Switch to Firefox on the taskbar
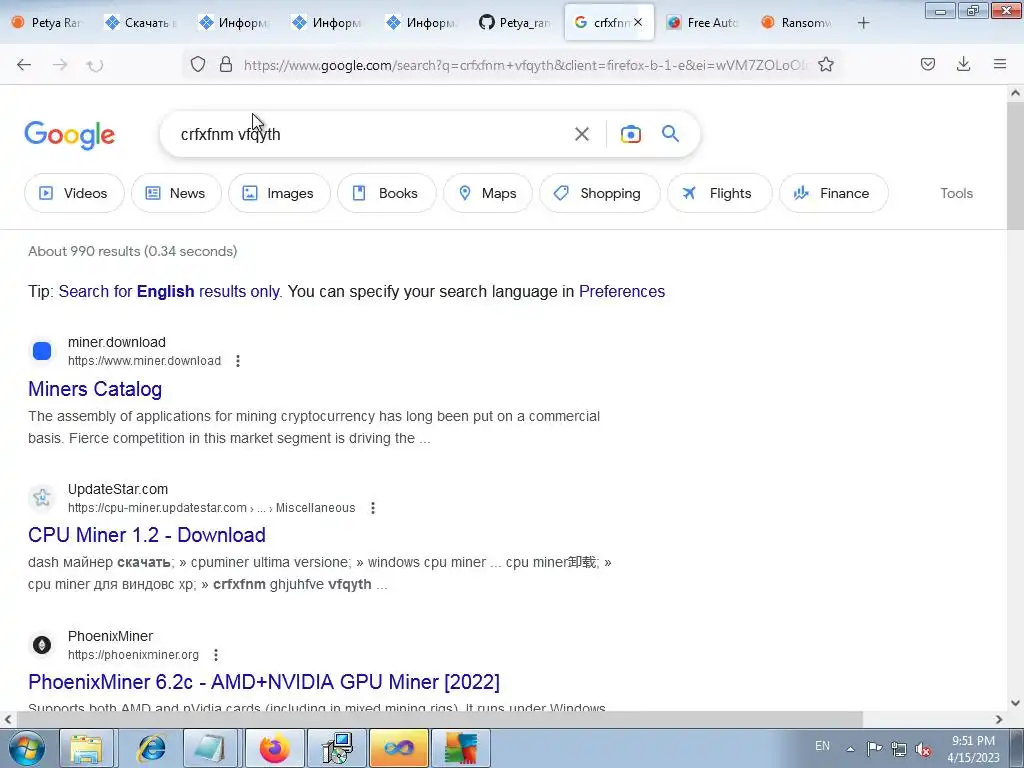The width and height of the screenshot is (1024, 768). pyautogui.click(x=274, y=748)
